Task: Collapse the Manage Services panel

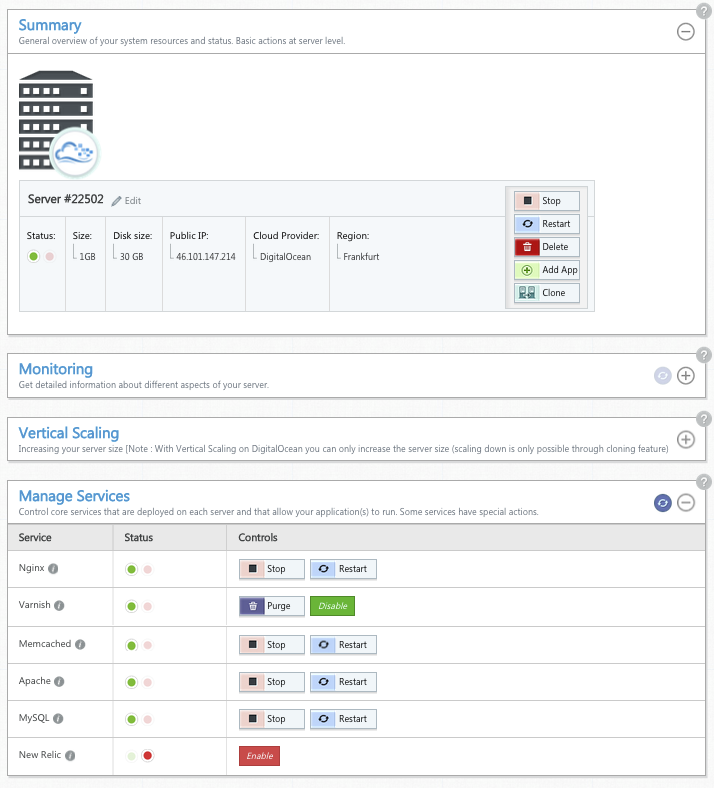Action: click(685, 503)
